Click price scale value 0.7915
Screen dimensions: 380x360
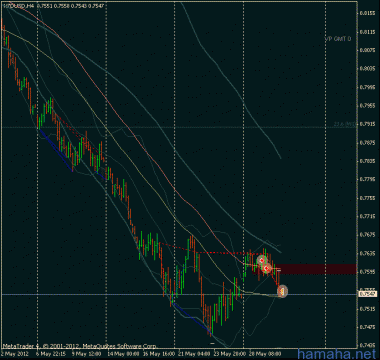click(368, 124)
